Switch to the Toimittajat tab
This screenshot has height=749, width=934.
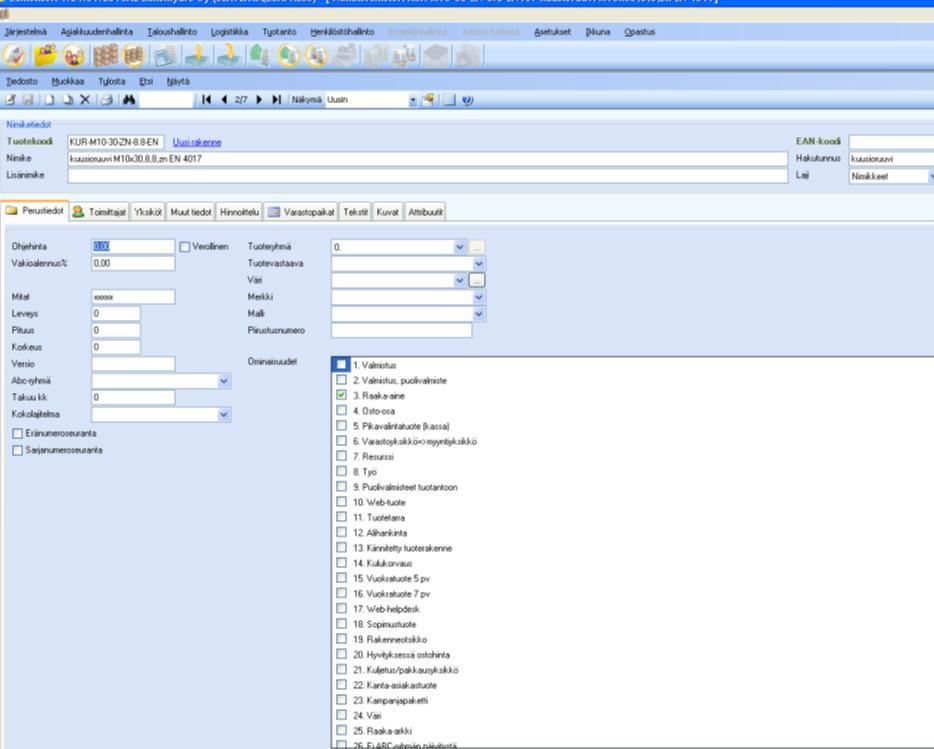[x=99, y=212]
